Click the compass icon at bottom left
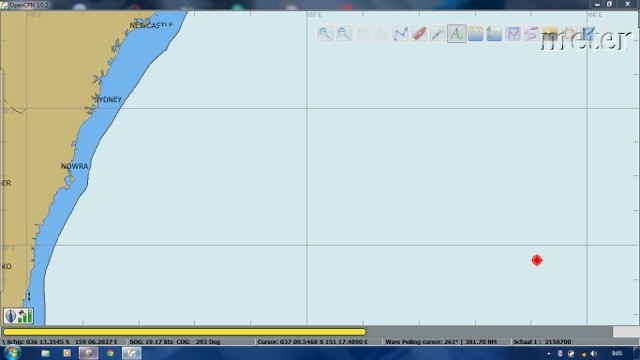This screenshot has height=360, width=640. (x=11, y=316)
